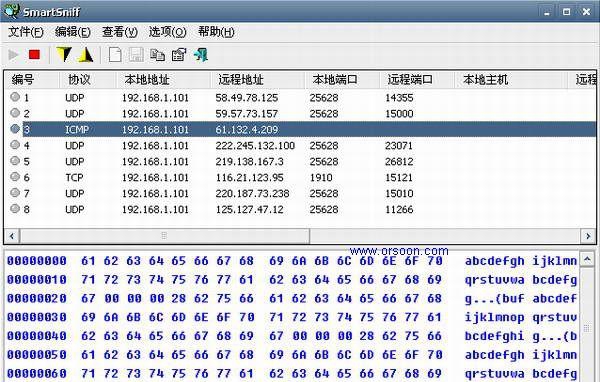The image size is (600, 382).
Task: Click the status circle icon of row 8
Action: (x=15, y=209)
